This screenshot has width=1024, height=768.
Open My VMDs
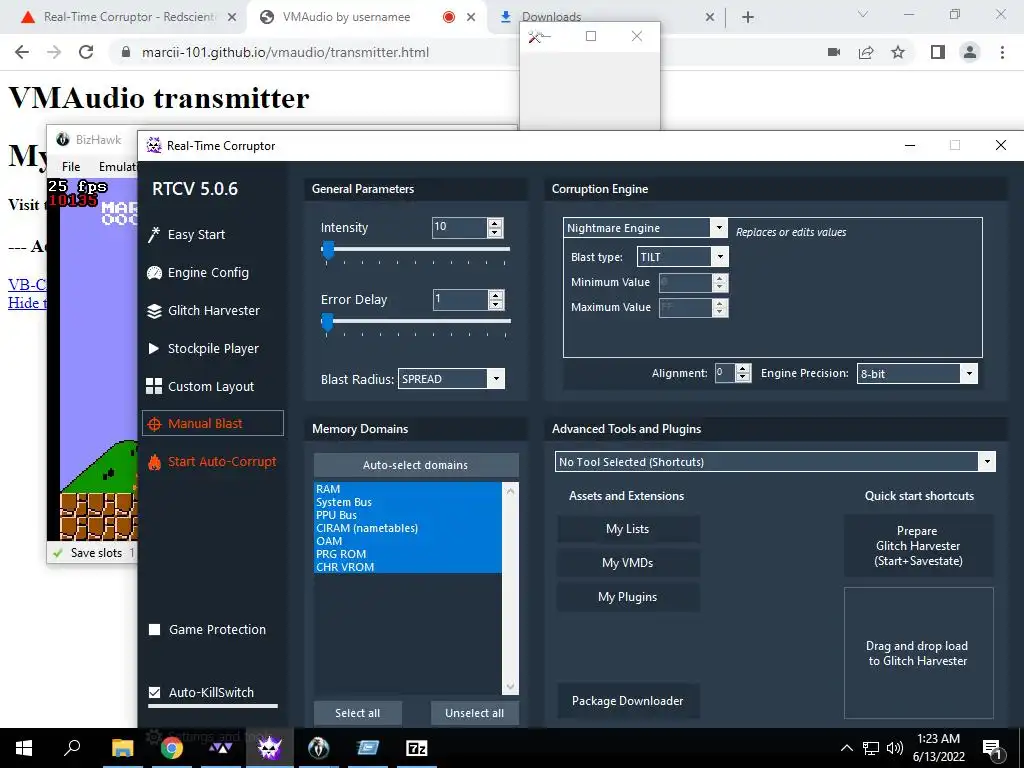point(628,563)
